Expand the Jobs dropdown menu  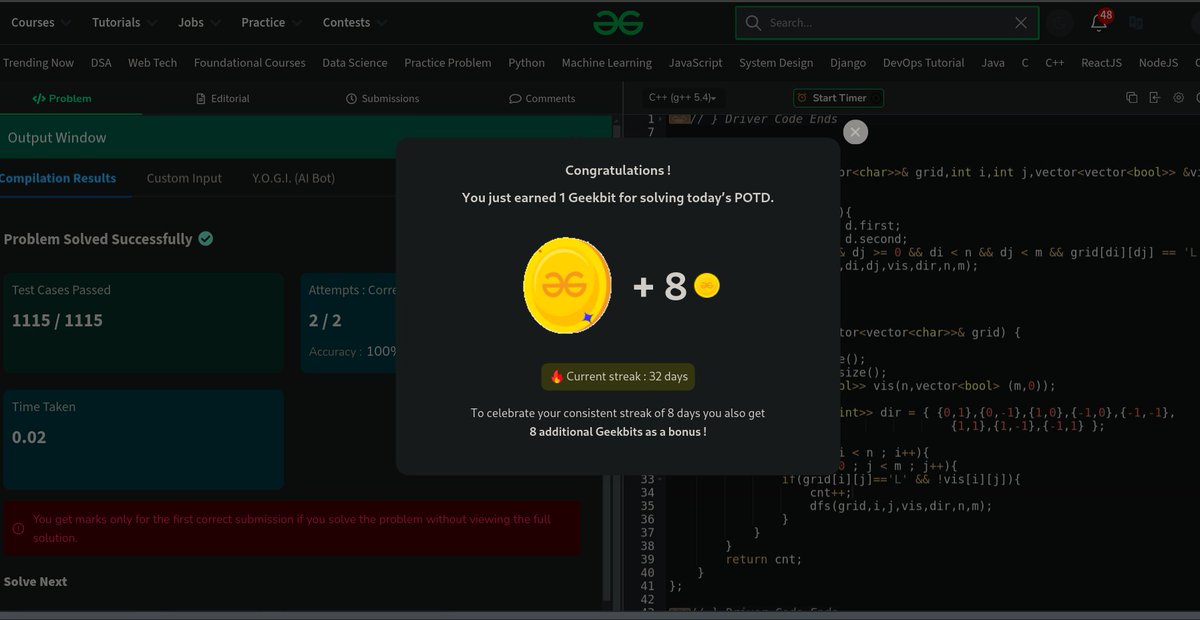pos(198,22)
